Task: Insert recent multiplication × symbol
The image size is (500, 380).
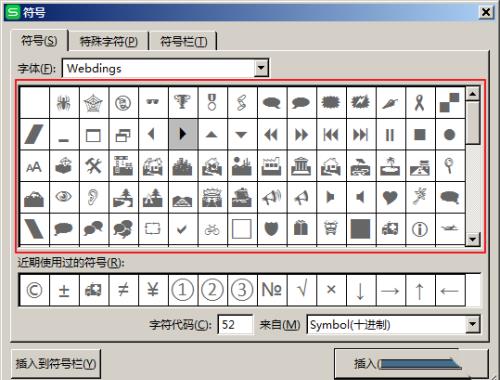Action: click(331, 290)
